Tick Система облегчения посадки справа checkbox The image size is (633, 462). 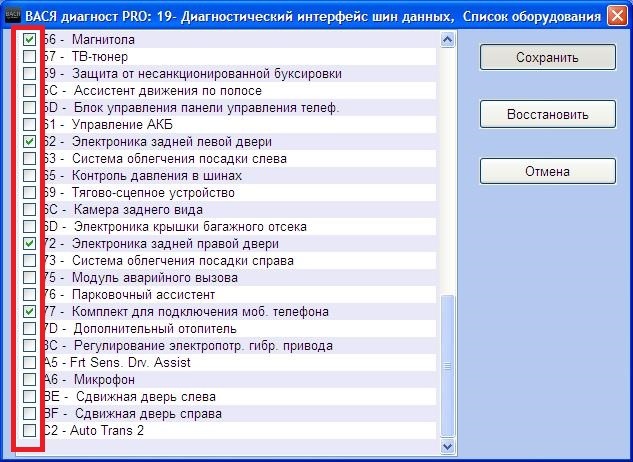(29, 260)
